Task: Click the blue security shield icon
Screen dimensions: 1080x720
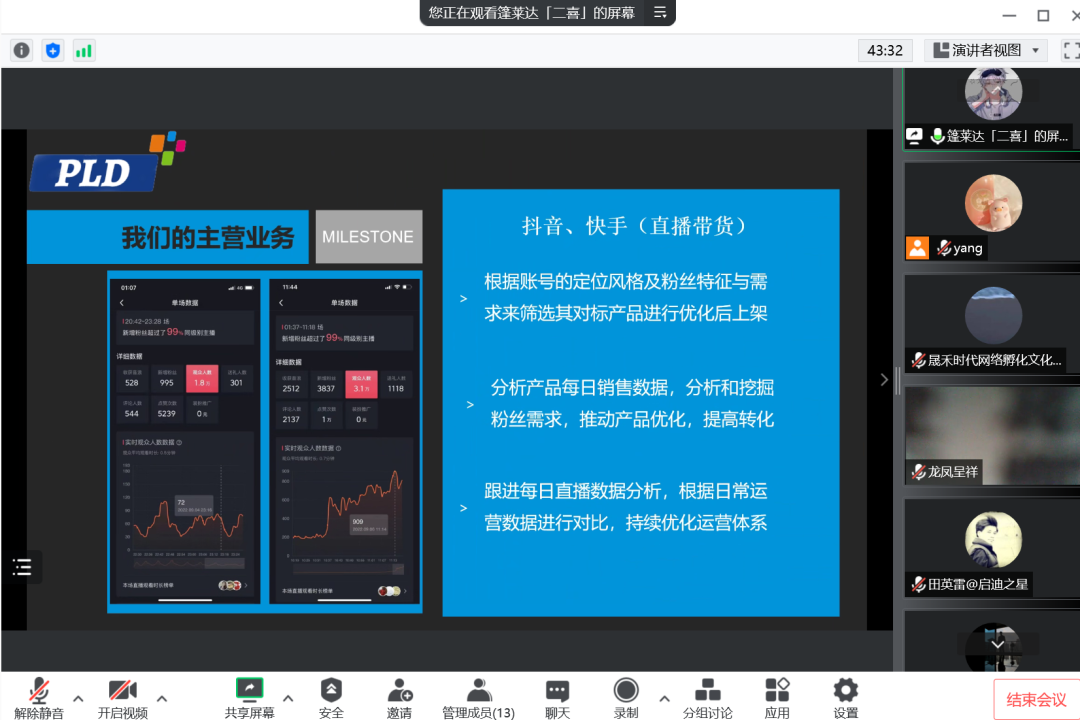Action: [x=52, y=50]
